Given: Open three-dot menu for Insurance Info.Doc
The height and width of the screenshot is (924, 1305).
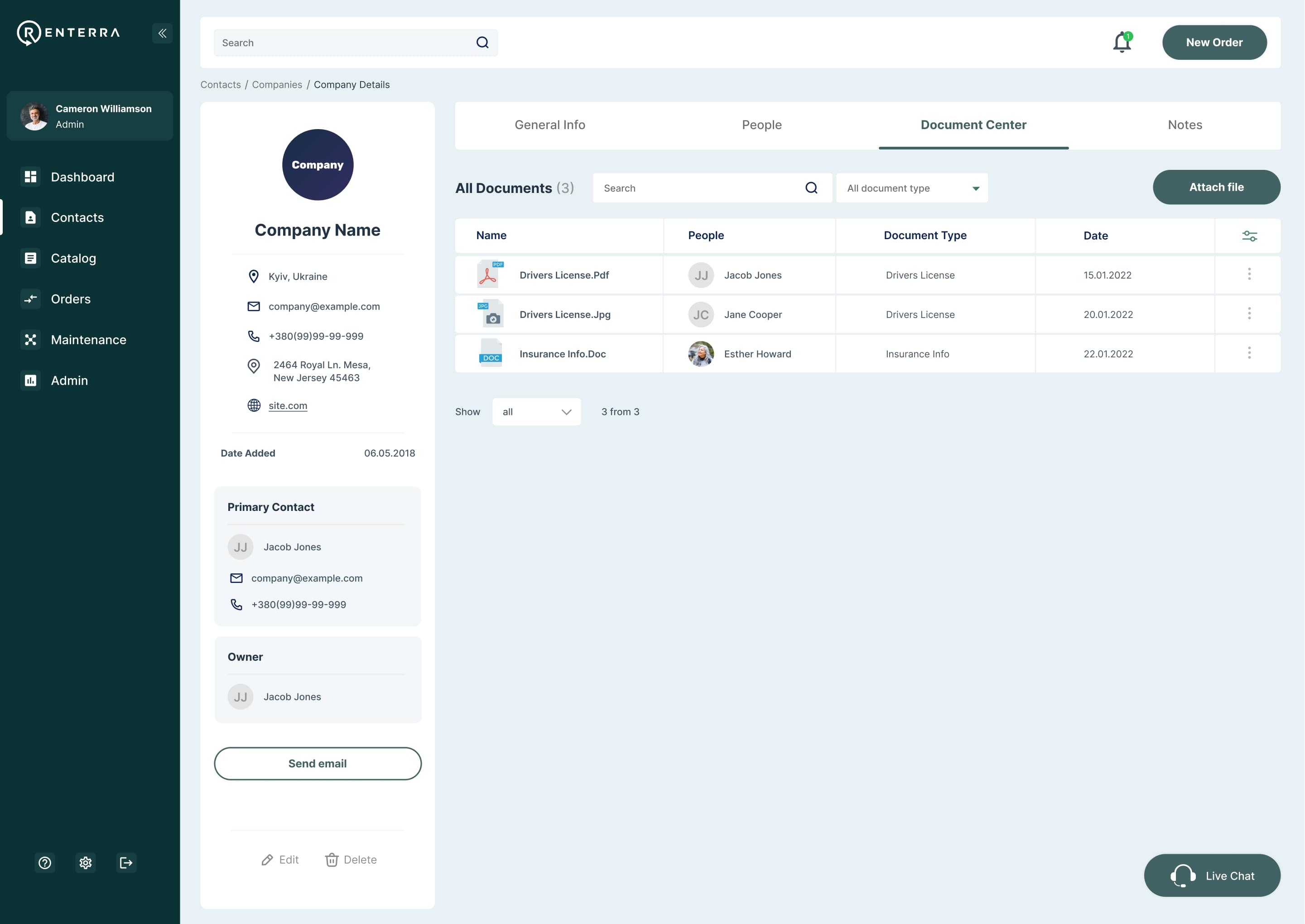Looking at the screenshot, I should (1249, 353).
